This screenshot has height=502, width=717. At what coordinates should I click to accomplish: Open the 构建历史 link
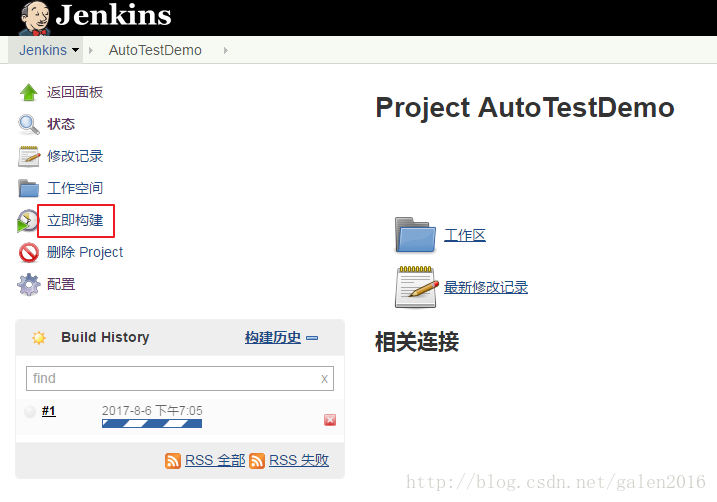[273, 338]
